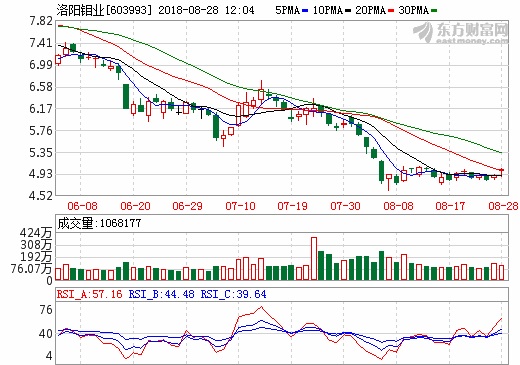Click the 5PMA legend label

tap(288, 10)
